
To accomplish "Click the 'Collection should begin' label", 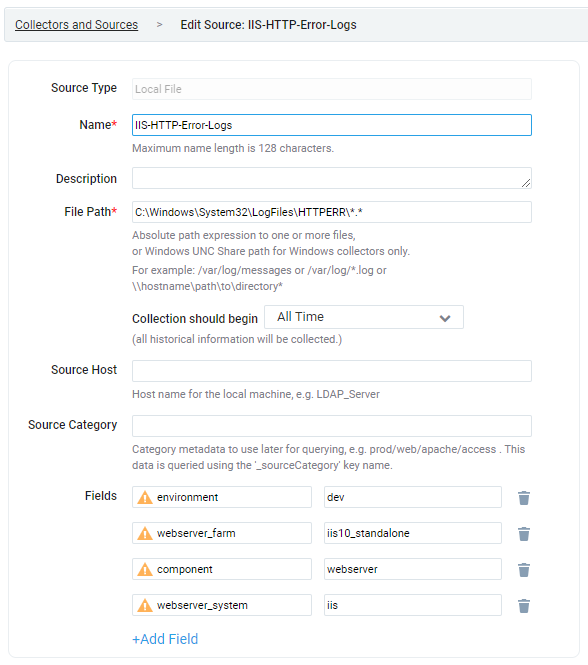I will click(195, 319).
